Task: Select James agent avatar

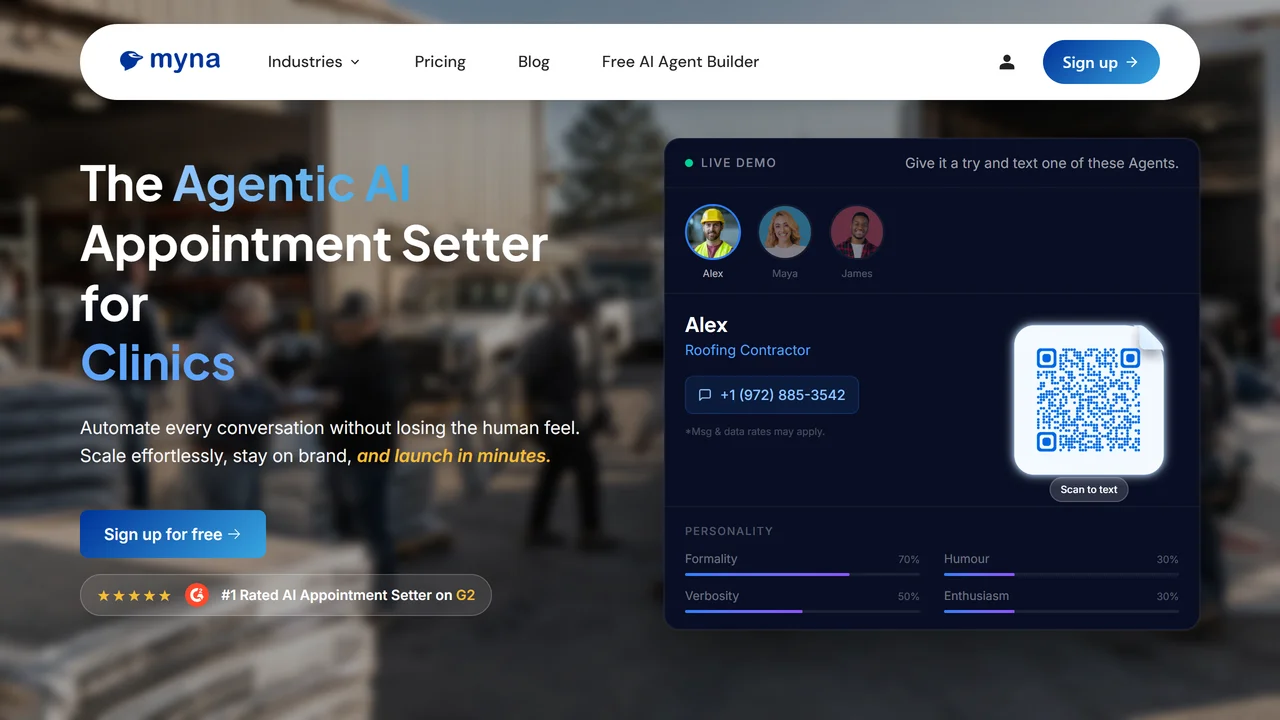Action: click(857, 232)
